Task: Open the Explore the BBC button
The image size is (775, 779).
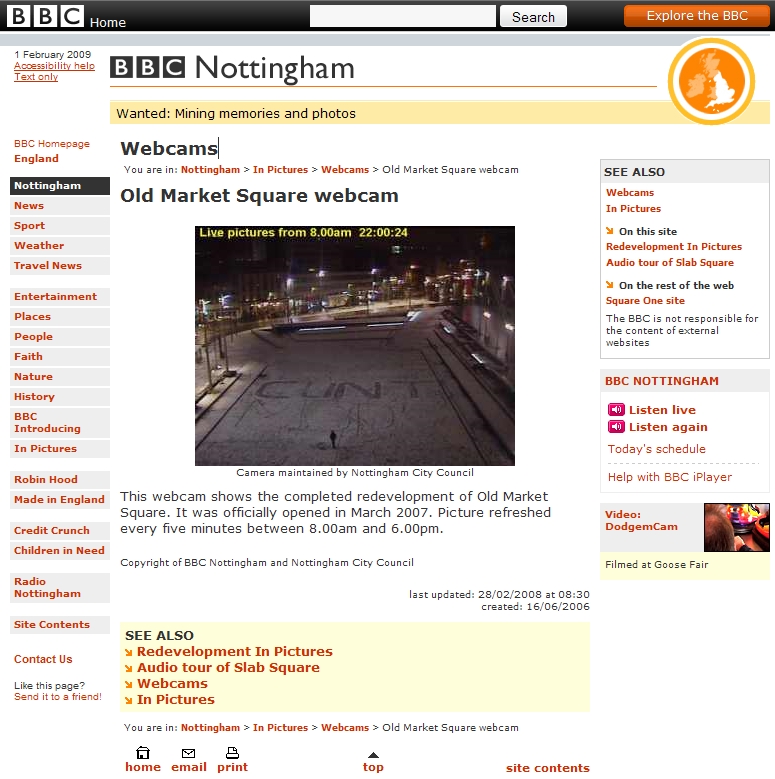Action: [697, 16]
